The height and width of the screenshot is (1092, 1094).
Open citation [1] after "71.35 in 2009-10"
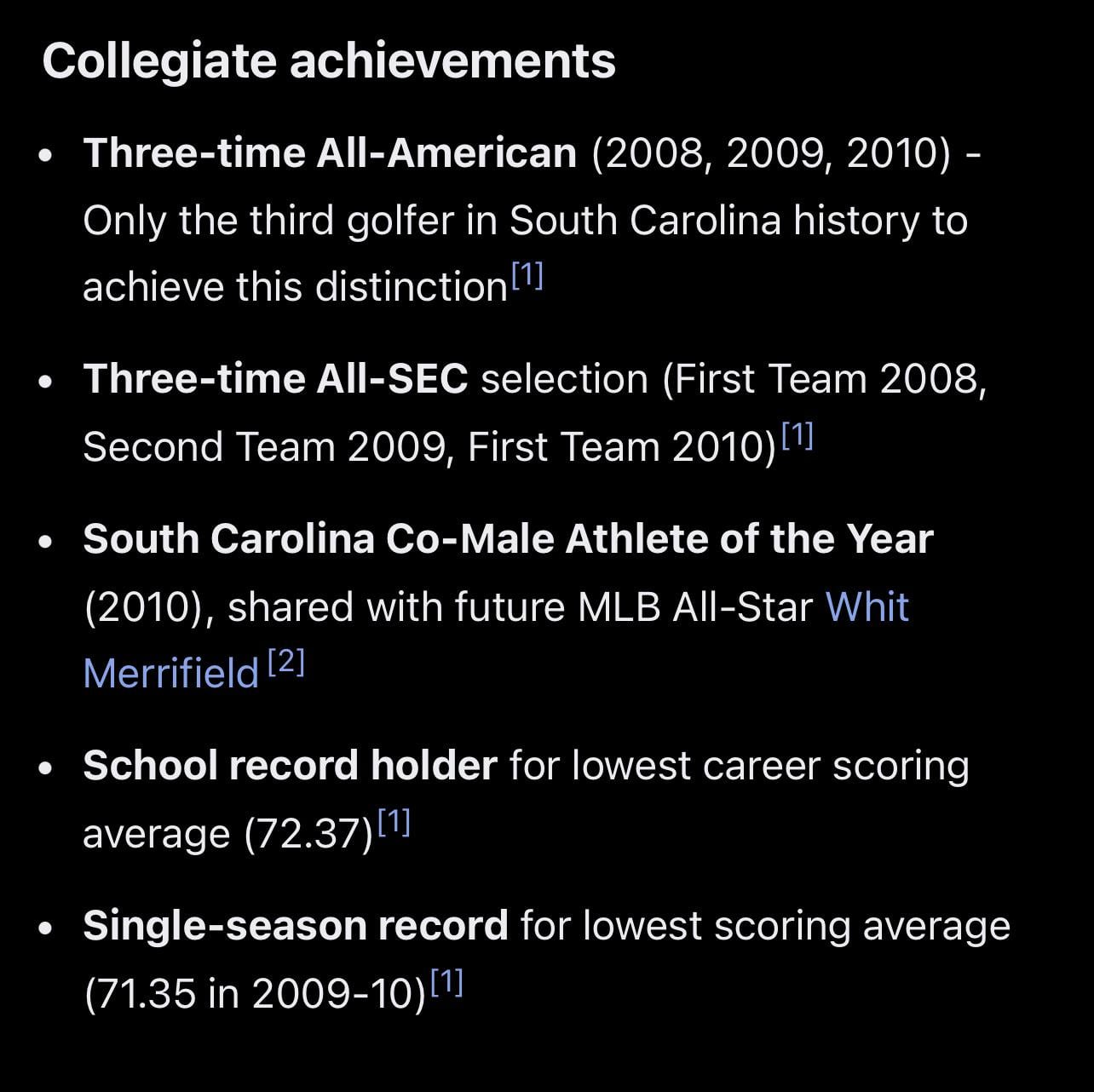[446, 982]
